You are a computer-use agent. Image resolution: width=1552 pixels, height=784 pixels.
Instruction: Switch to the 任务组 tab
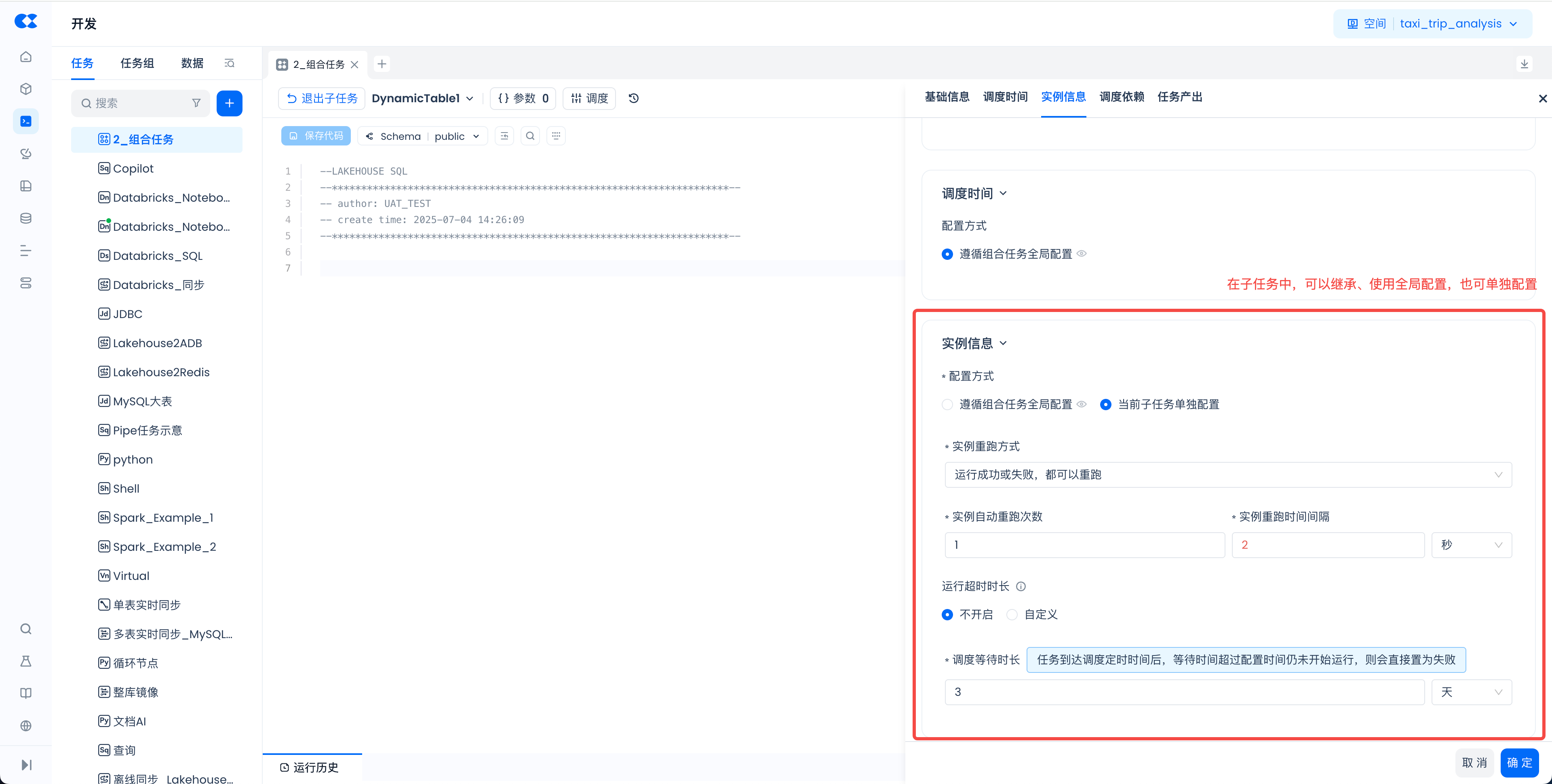coord(137,63)
